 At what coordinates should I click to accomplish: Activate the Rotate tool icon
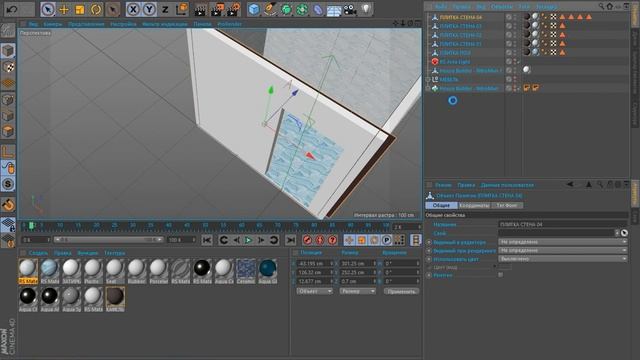pyautogui.click(x=96, y=9)
